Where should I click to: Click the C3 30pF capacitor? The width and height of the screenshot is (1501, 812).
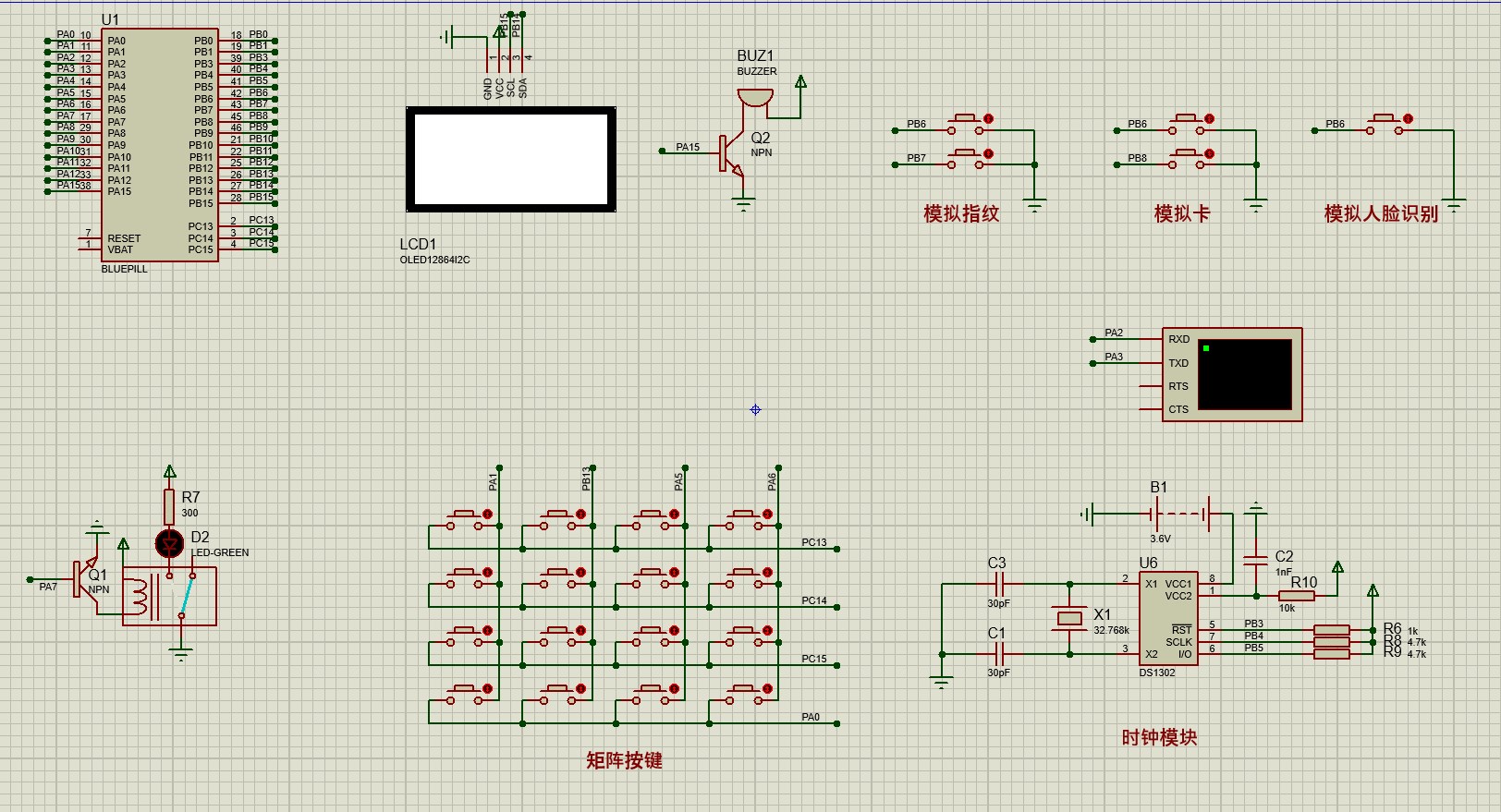[997, 584]
